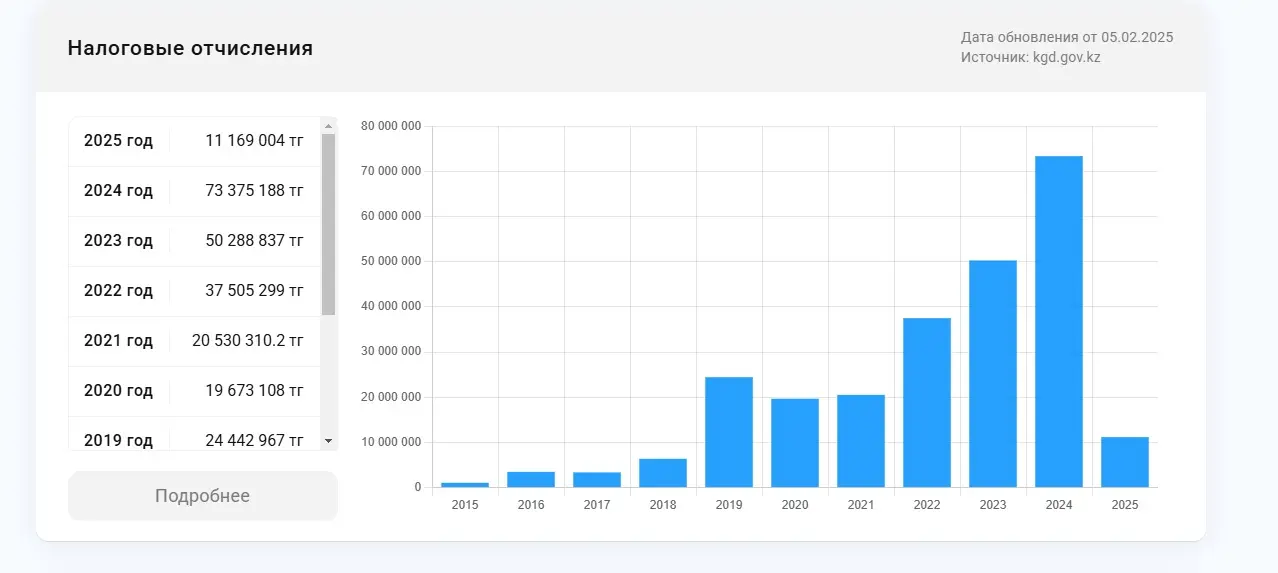Click the 40 000 000 axis label
The width and height of the screenshot is (1278, 573).
pos(391,306)
